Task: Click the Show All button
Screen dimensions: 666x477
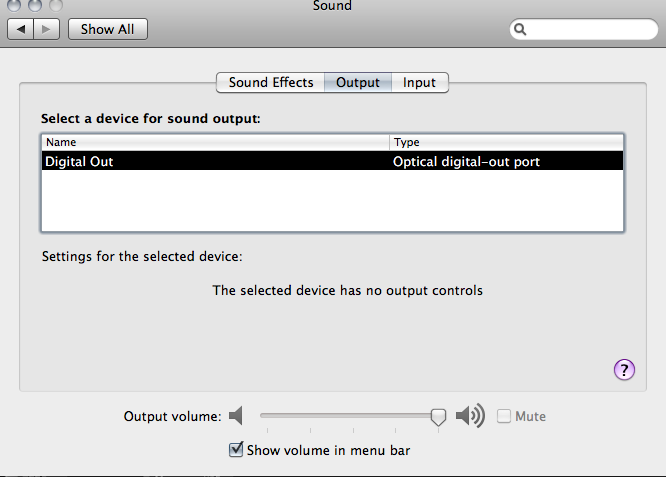Action: click(x=108, y=29)
